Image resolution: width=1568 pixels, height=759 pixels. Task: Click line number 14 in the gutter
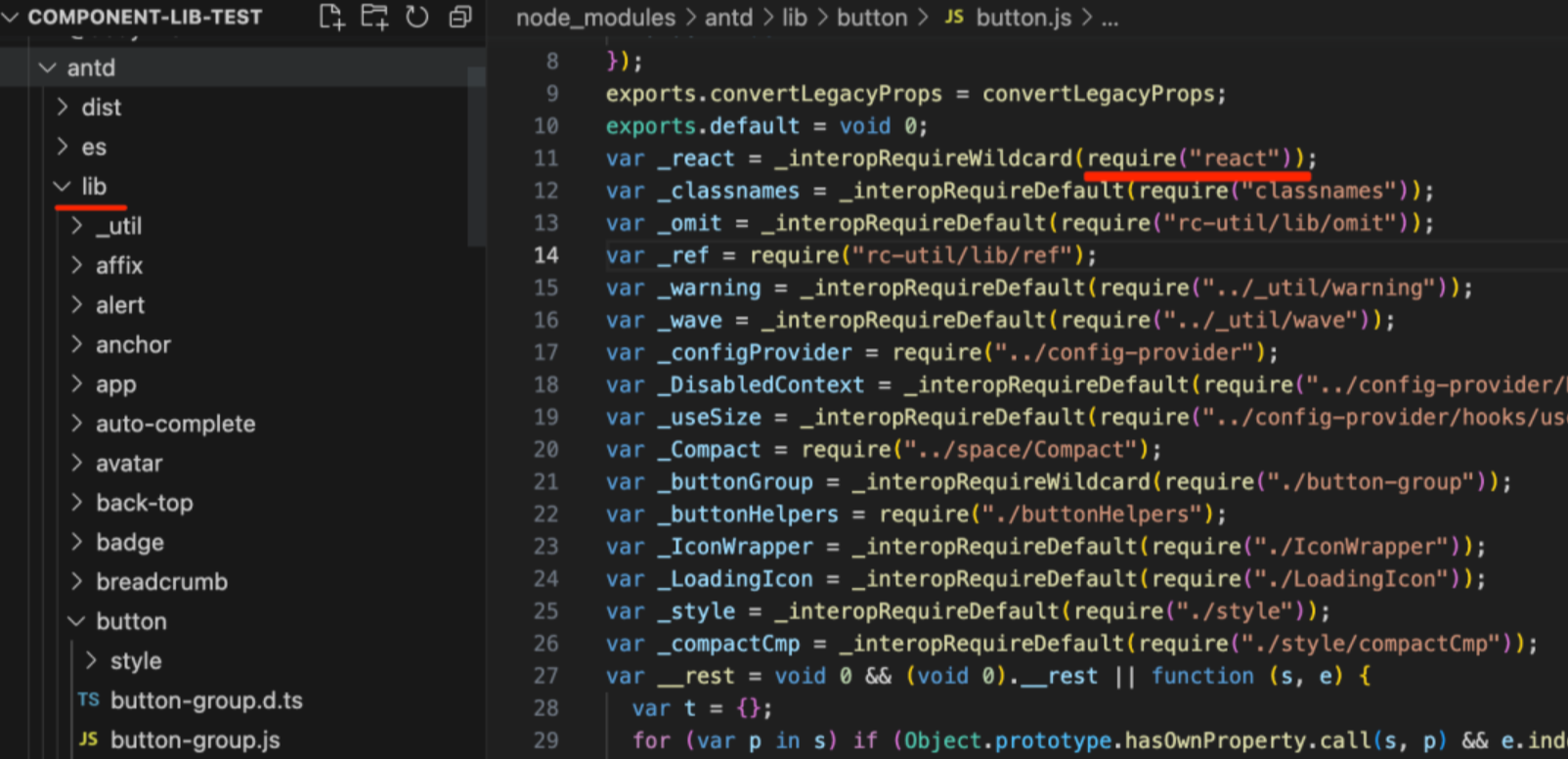pyautogui.click(x=546, y=255)
